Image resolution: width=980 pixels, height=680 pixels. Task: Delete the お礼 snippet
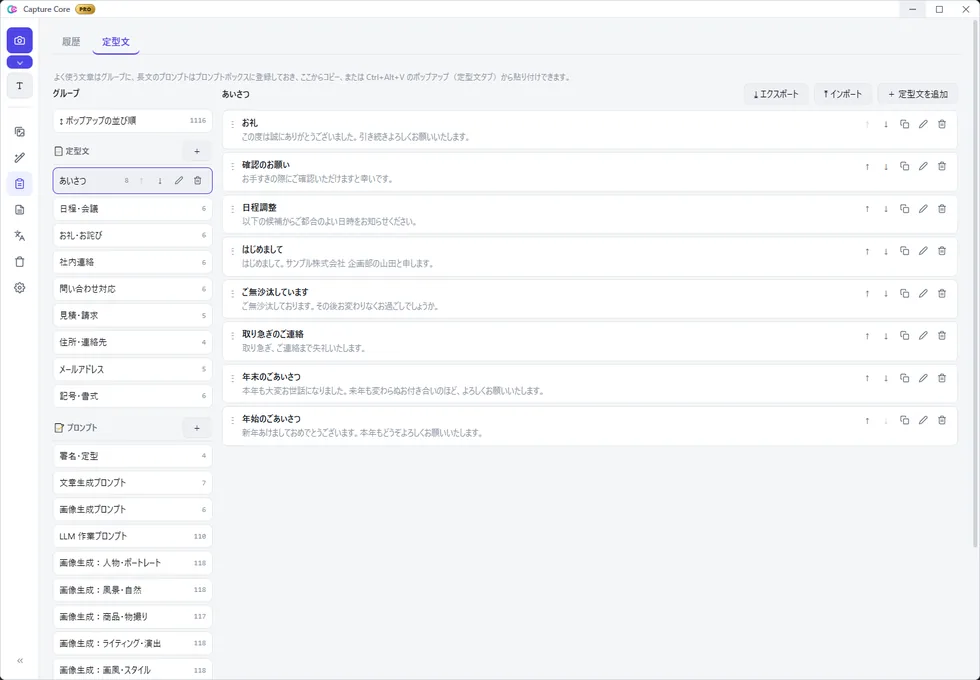click(x=942, y=124)
